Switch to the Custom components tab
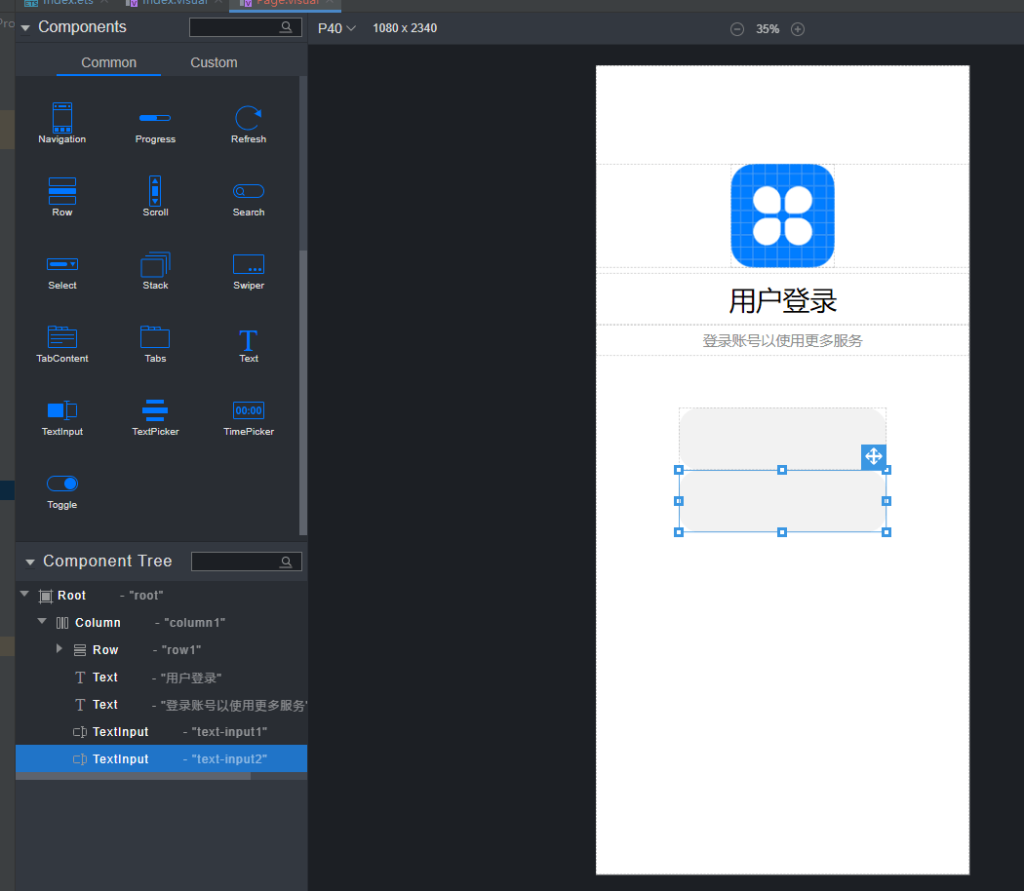Screen dimensions: 1024x891 [213, 62]
